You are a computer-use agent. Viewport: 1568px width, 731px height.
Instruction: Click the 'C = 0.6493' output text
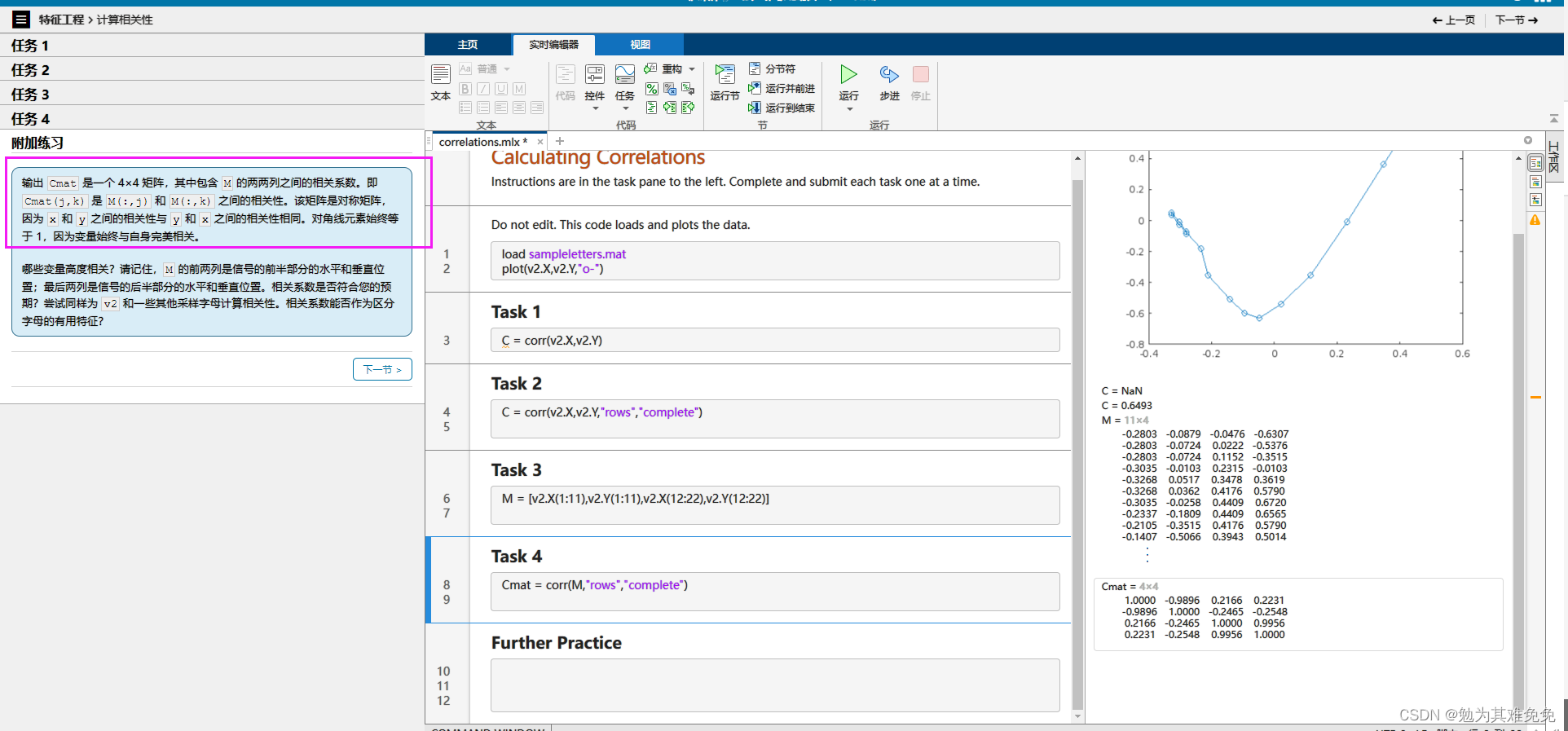pos(1126,406)
